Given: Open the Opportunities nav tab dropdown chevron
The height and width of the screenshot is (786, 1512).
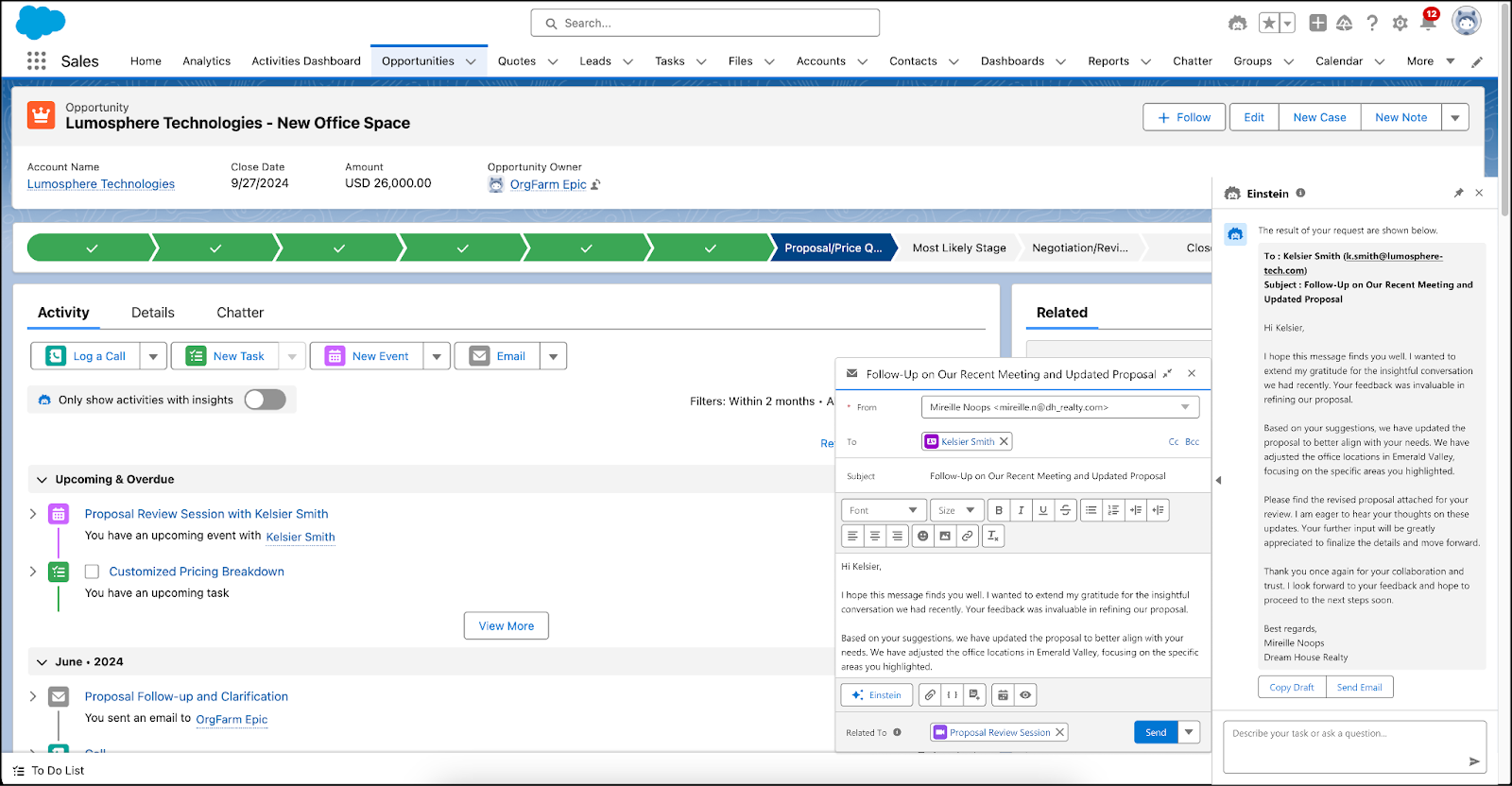Looking at the screenshot, I should 471,61.
